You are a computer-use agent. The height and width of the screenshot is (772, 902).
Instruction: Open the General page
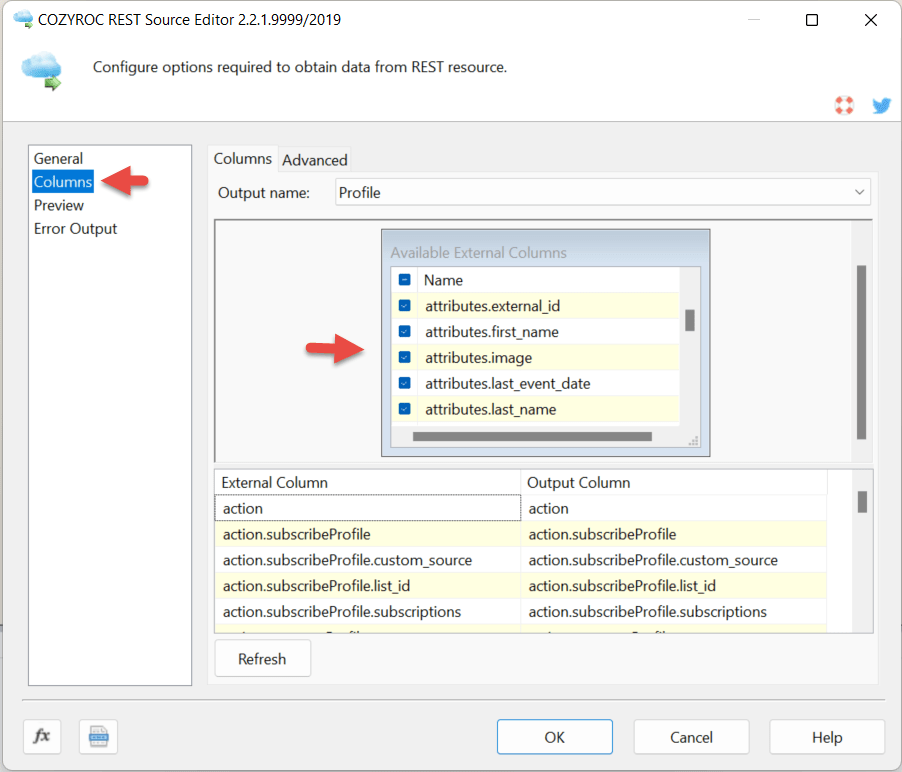pos(58,158)
